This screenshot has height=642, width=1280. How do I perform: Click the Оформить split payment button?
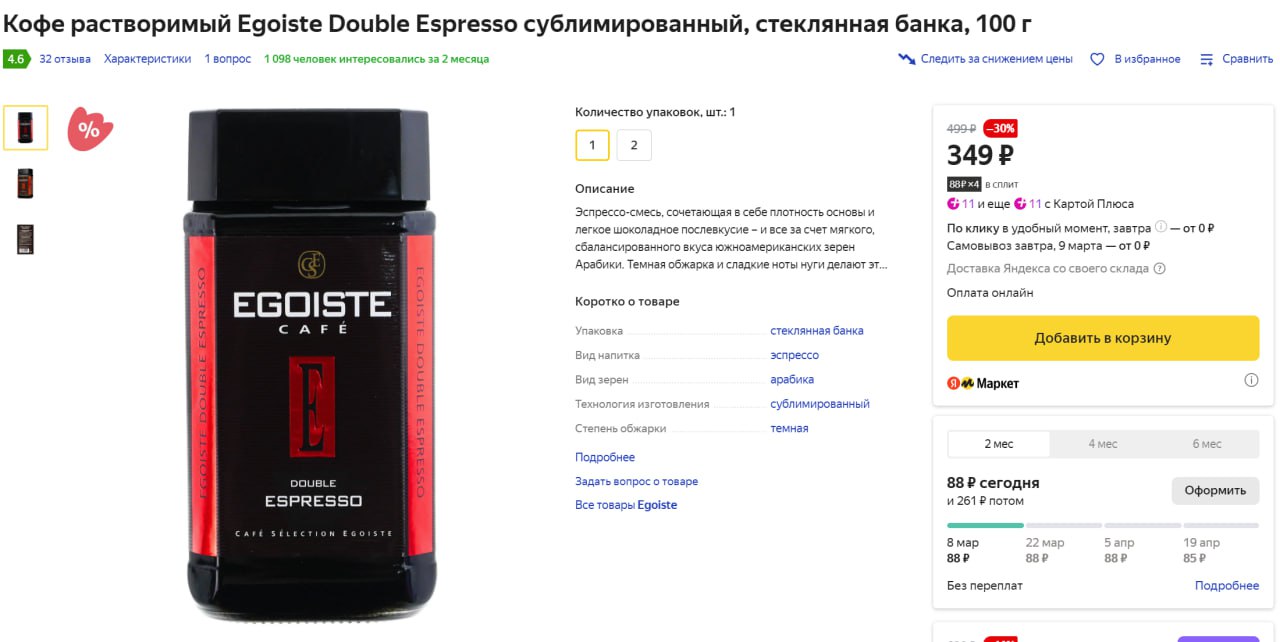[1215, 490]
